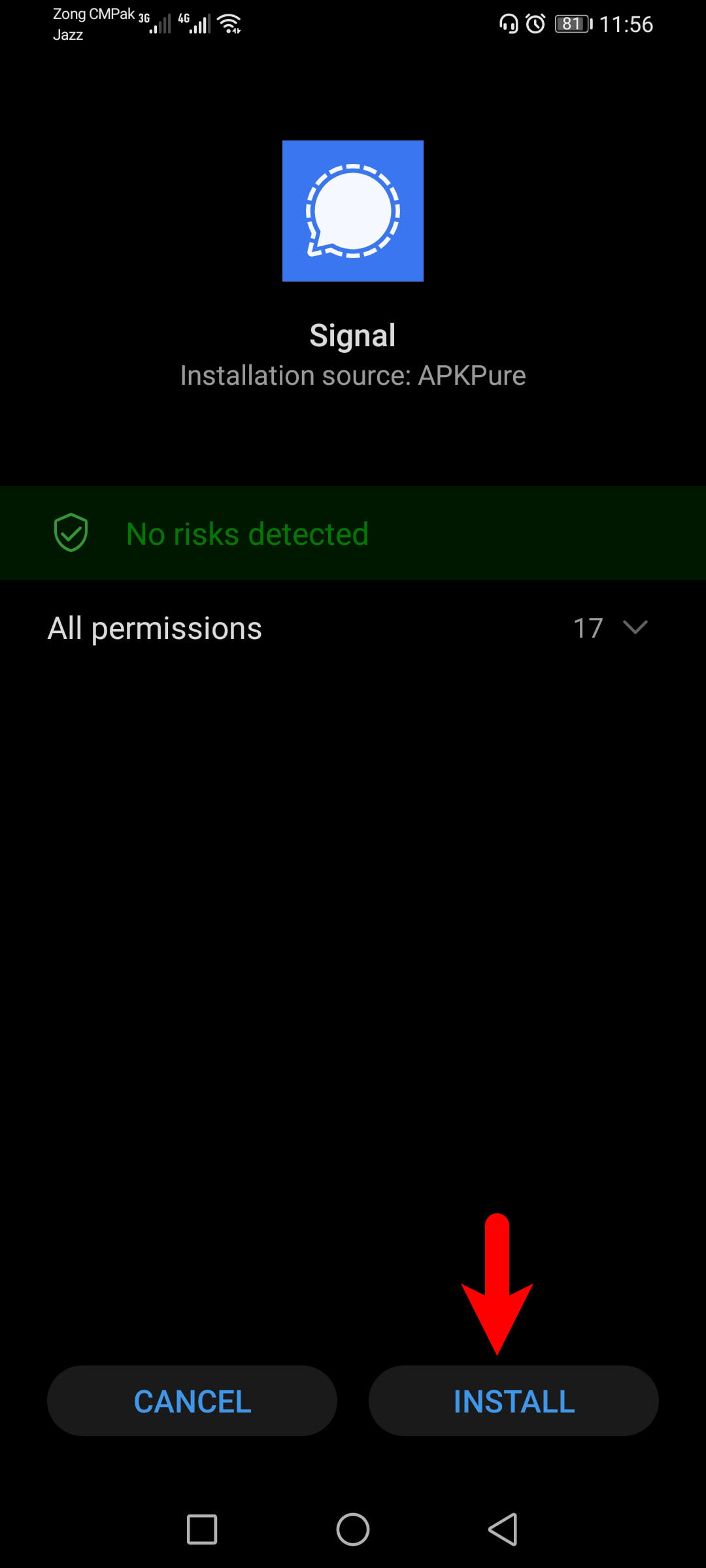Open recent apps with square navigation button

[202, 1529]
